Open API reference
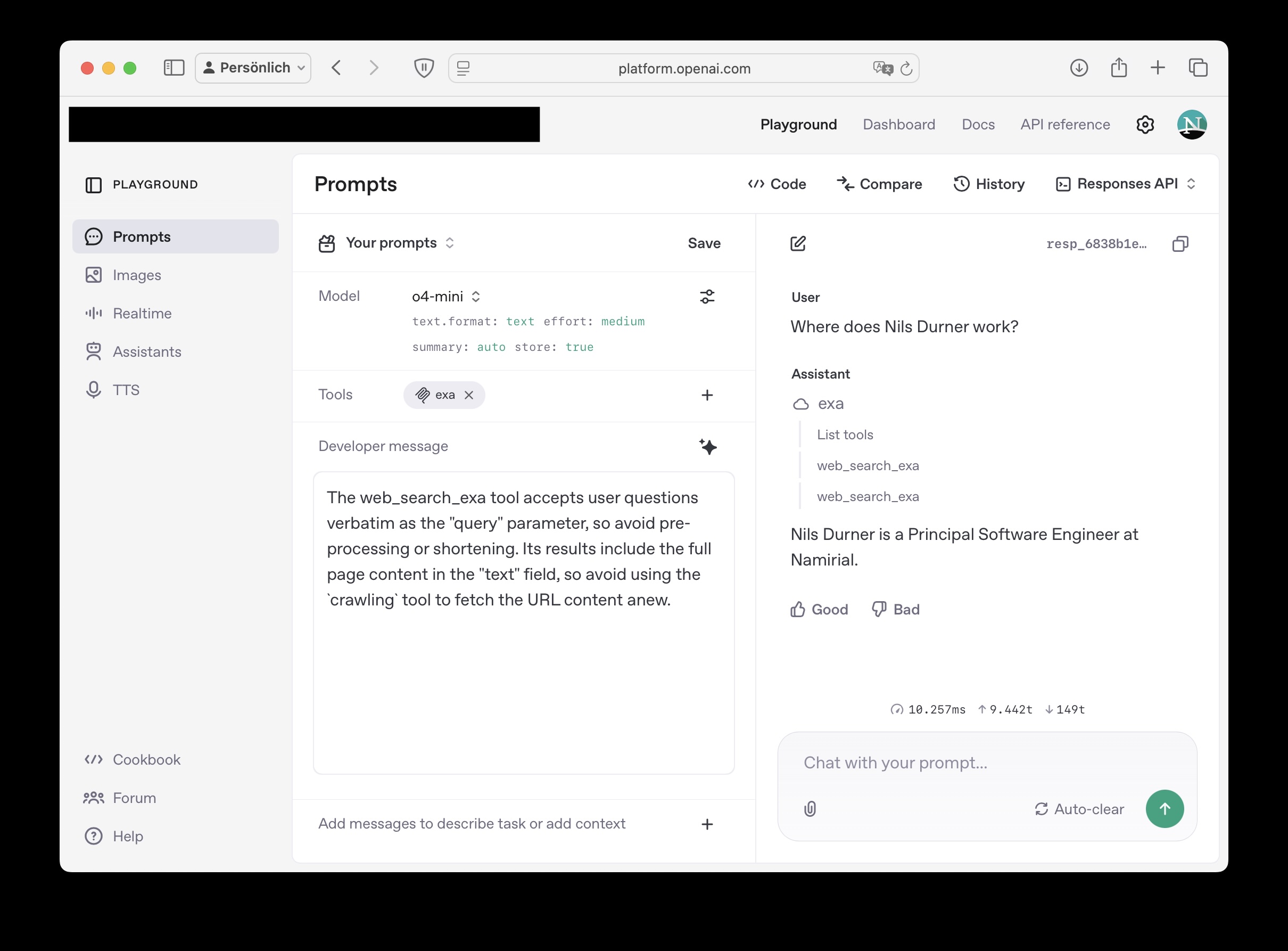 pyautogui.click(x=1065, y=125)
